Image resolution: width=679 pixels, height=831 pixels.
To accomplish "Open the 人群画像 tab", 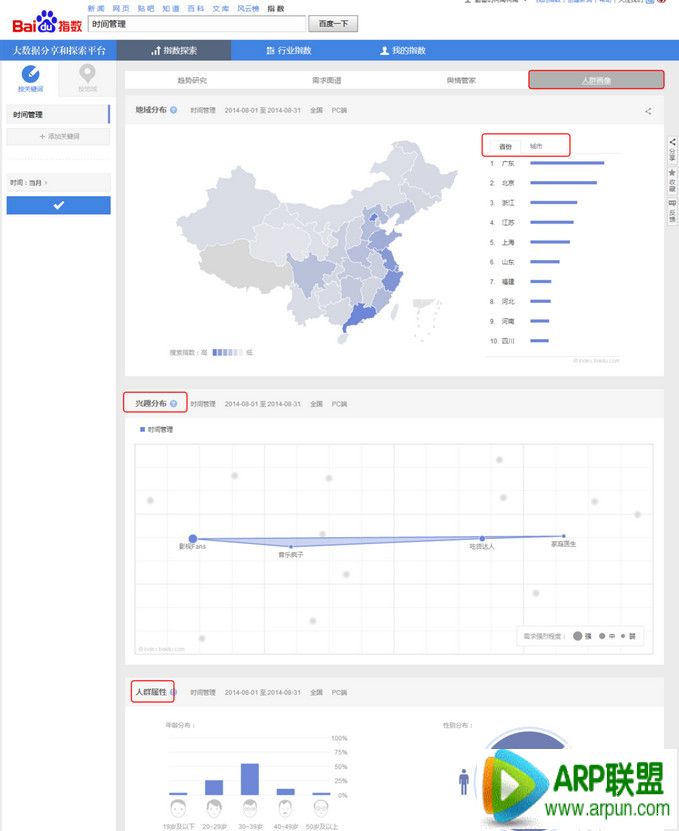I will (596, 80).
